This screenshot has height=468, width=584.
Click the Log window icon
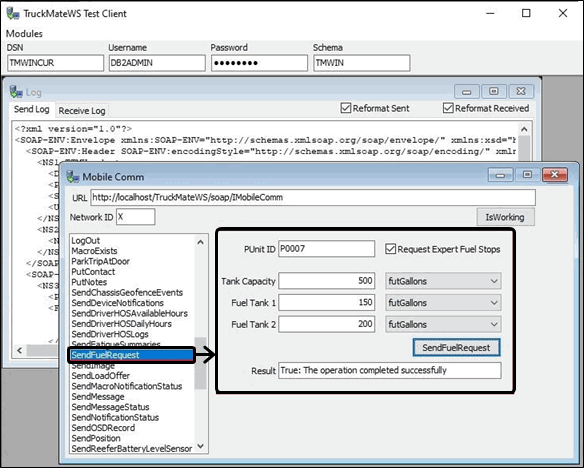point(16,92)
